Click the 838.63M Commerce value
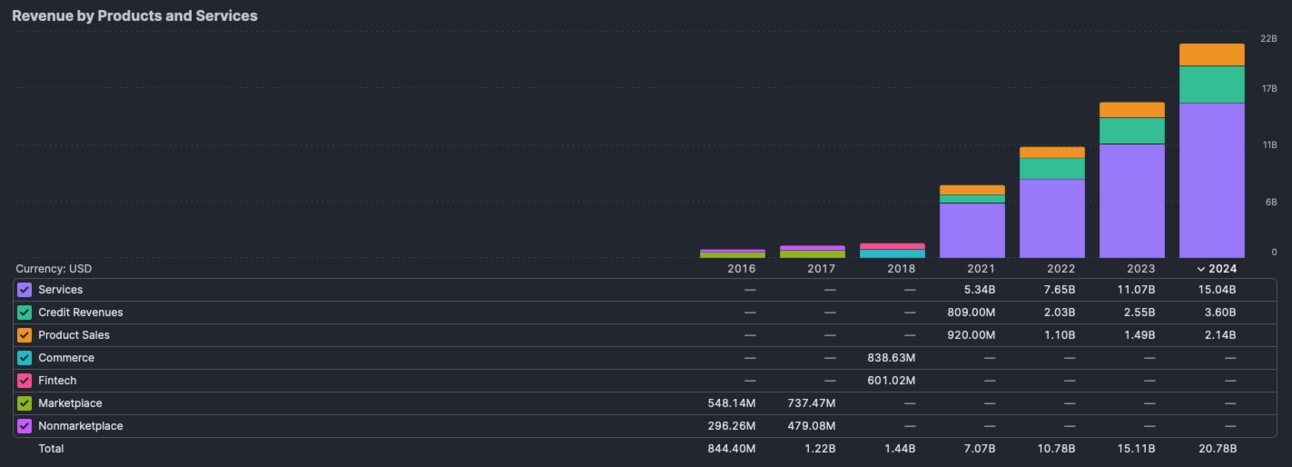Image resolution: width=1292 pixels, height=467 pixels. coord(893,358)
